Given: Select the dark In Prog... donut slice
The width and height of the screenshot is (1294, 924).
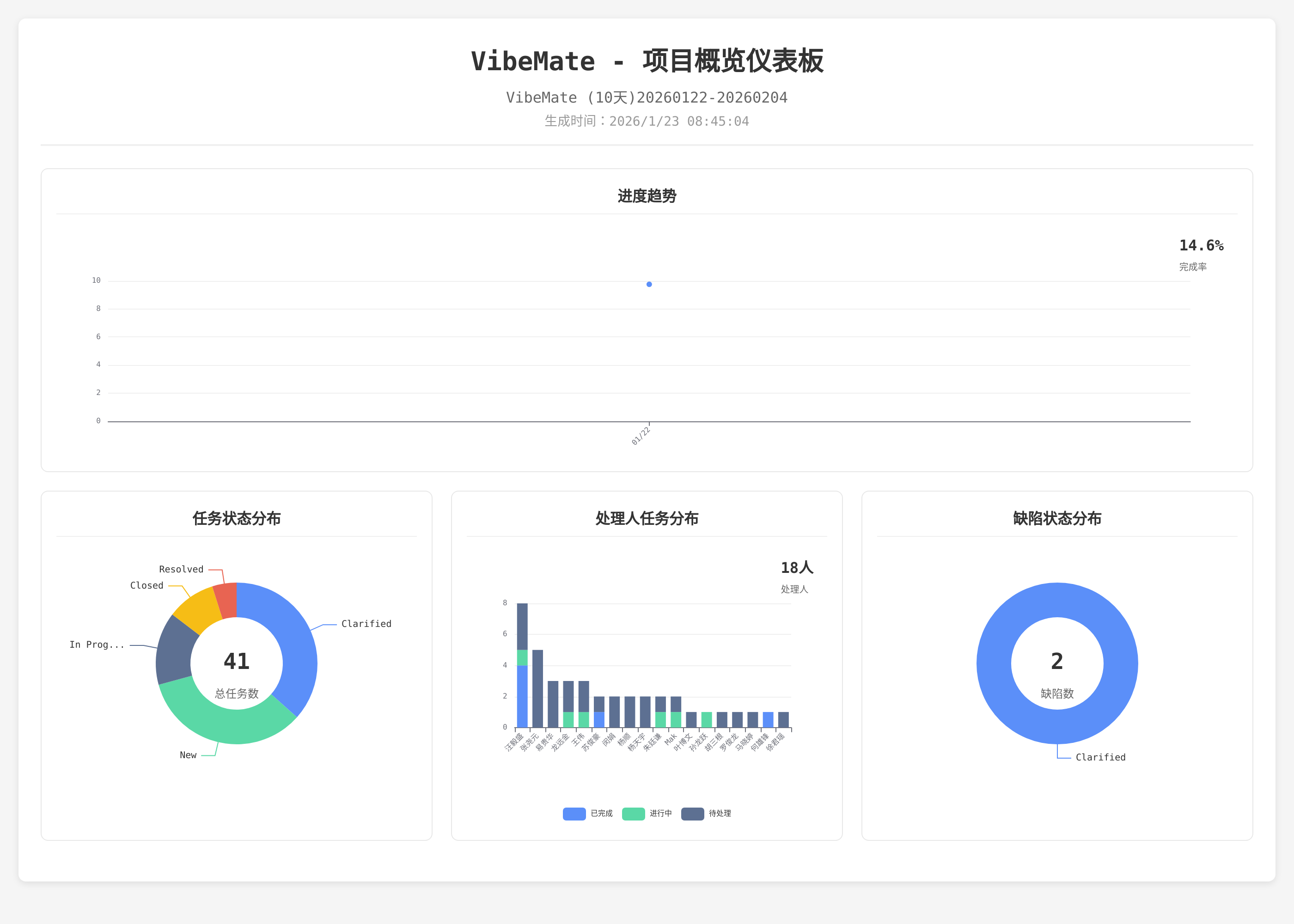Looking at the screenshot, I should (175, 650).
